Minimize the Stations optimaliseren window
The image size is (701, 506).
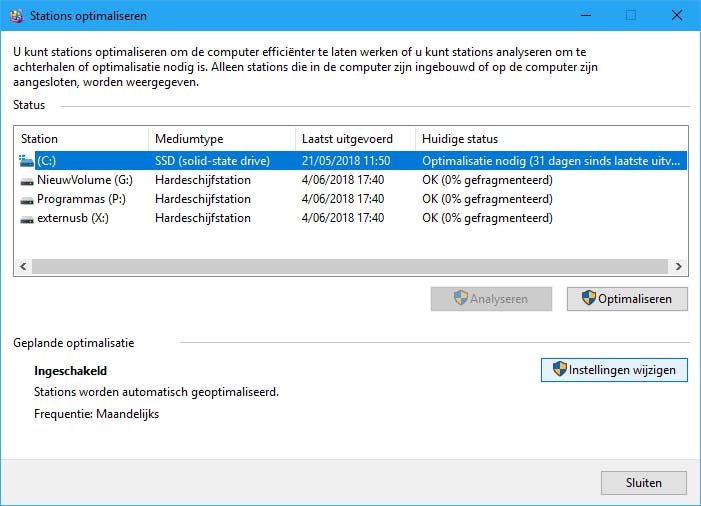(586, 16)
